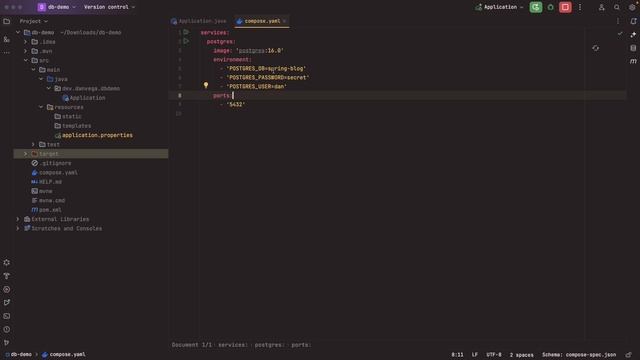Expand the target folder

25,154
